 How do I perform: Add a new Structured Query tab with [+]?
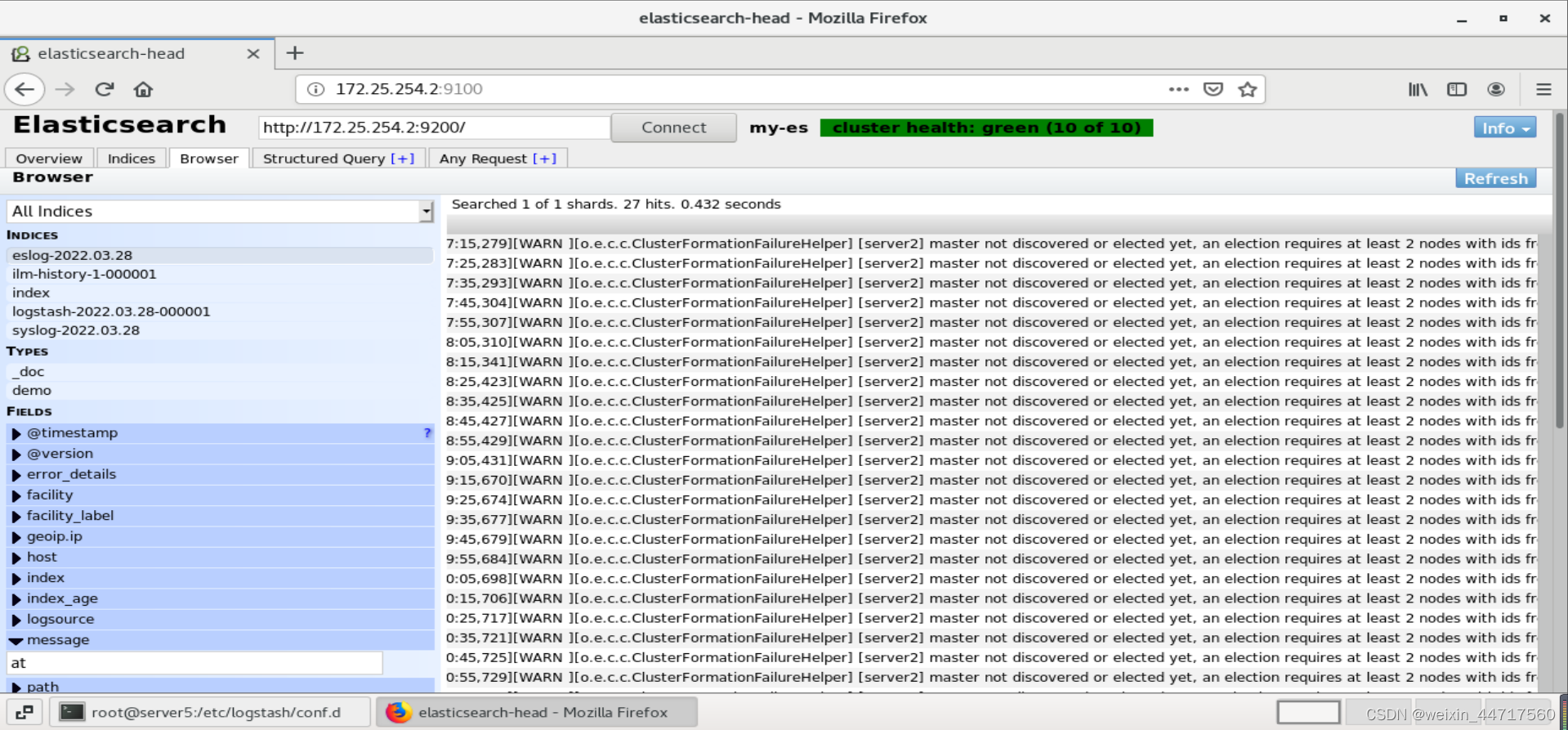(403, 159)
